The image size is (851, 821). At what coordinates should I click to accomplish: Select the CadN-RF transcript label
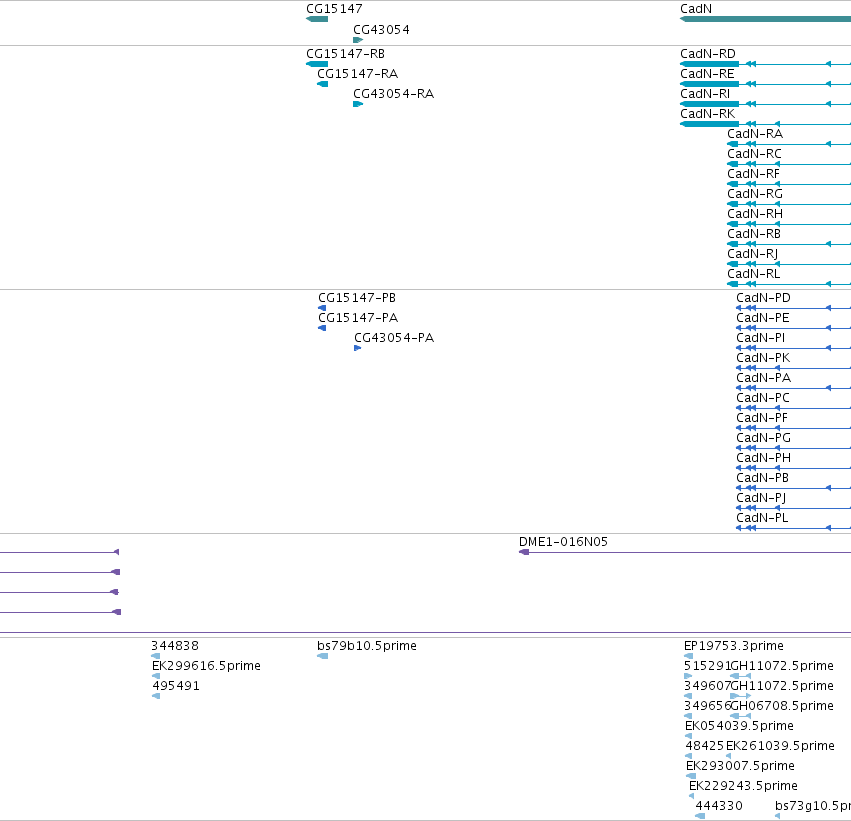click(753, 174)
